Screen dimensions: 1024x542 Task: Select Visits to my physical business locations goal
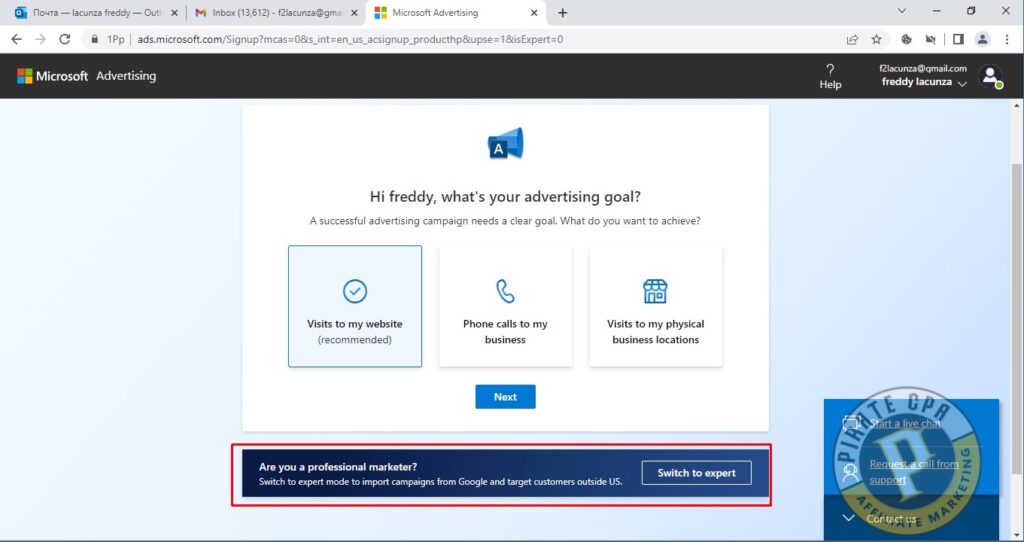(656, 306)
